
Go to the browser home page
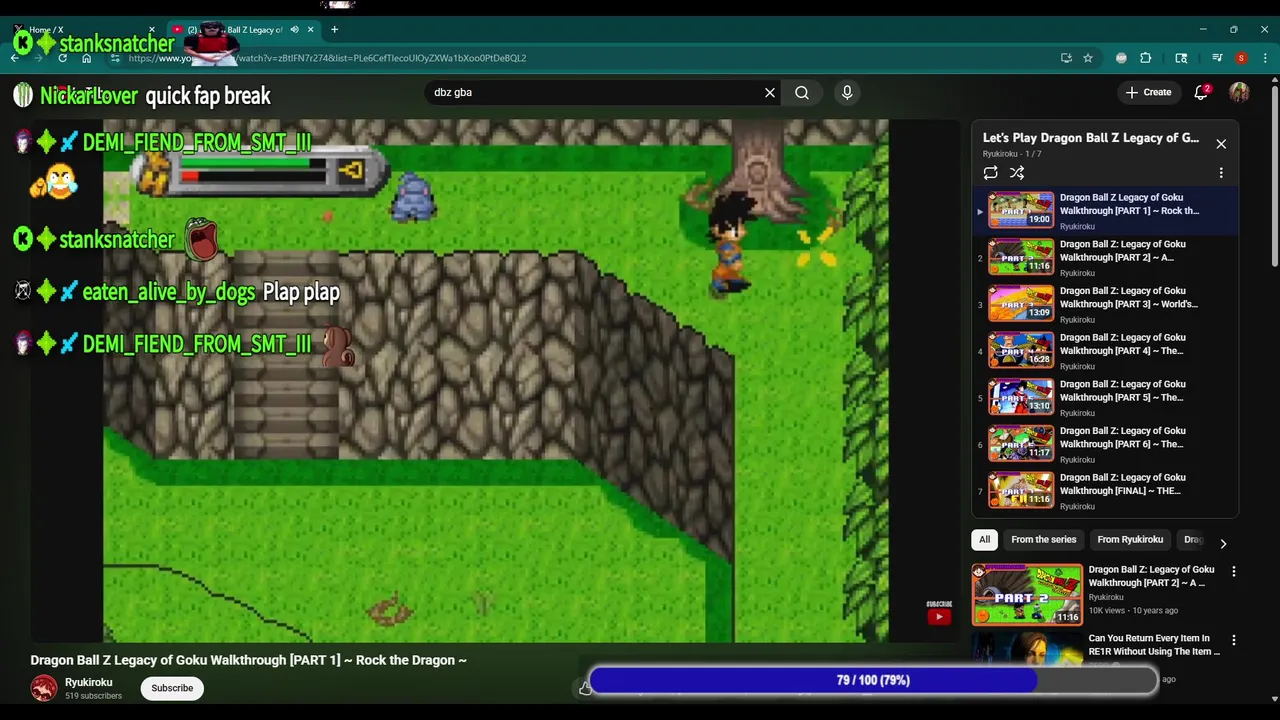88,58
